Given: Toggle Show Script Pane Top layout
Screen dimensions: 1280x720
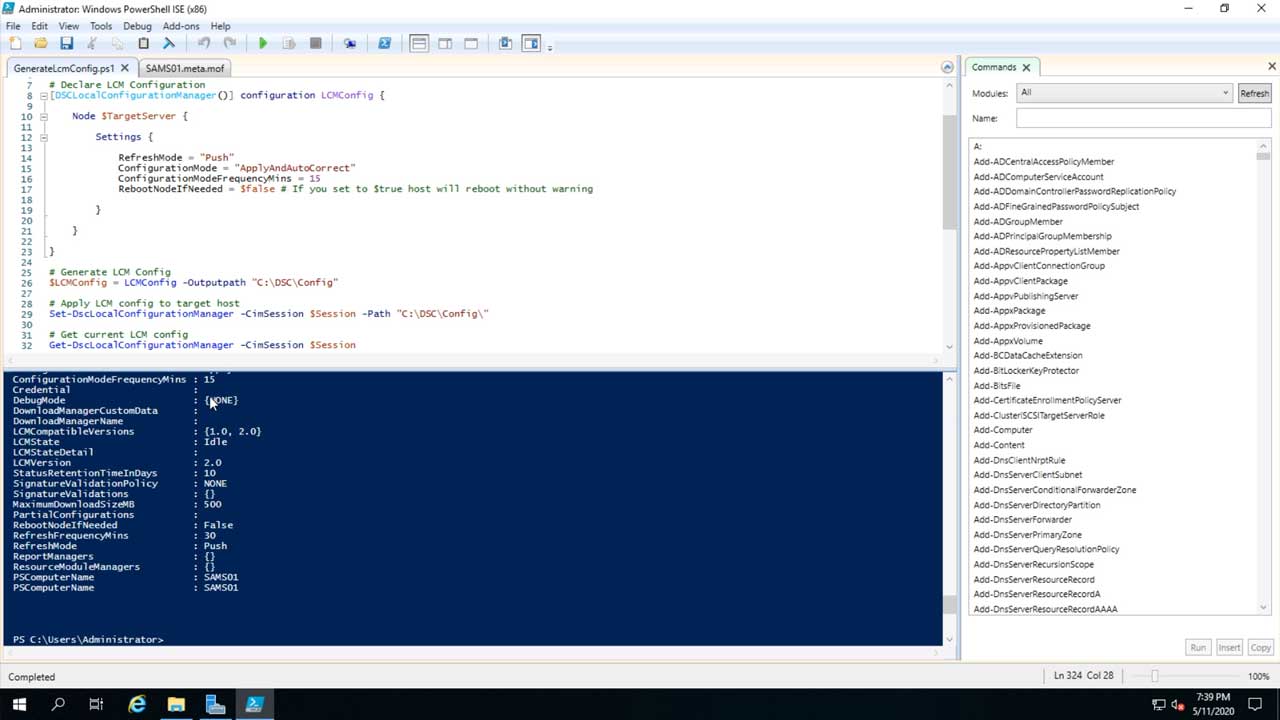Looking at the screenshot, I should 419,43.
